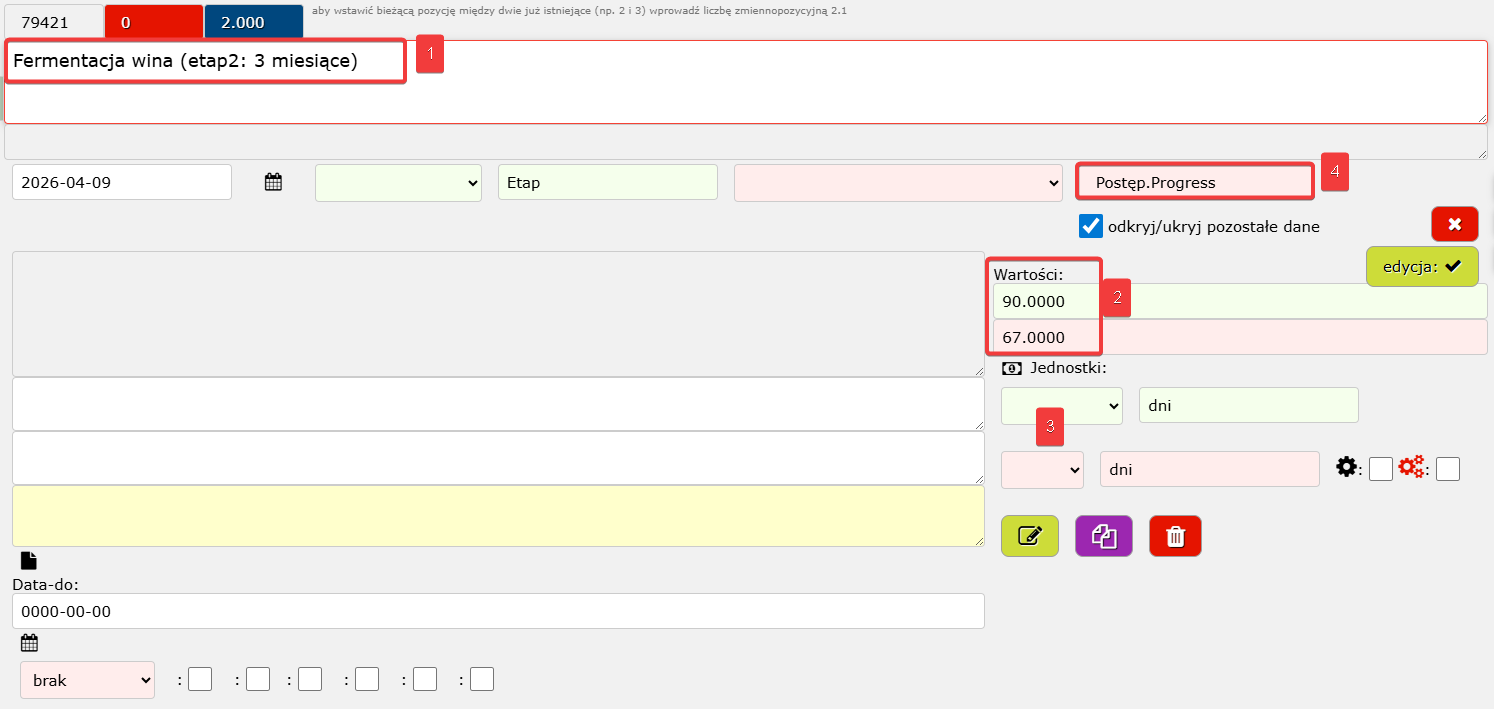This screenshot has width=1494, height=709.
Task: Click the money icon beside Jednostki label
Action: point(1011,368)
